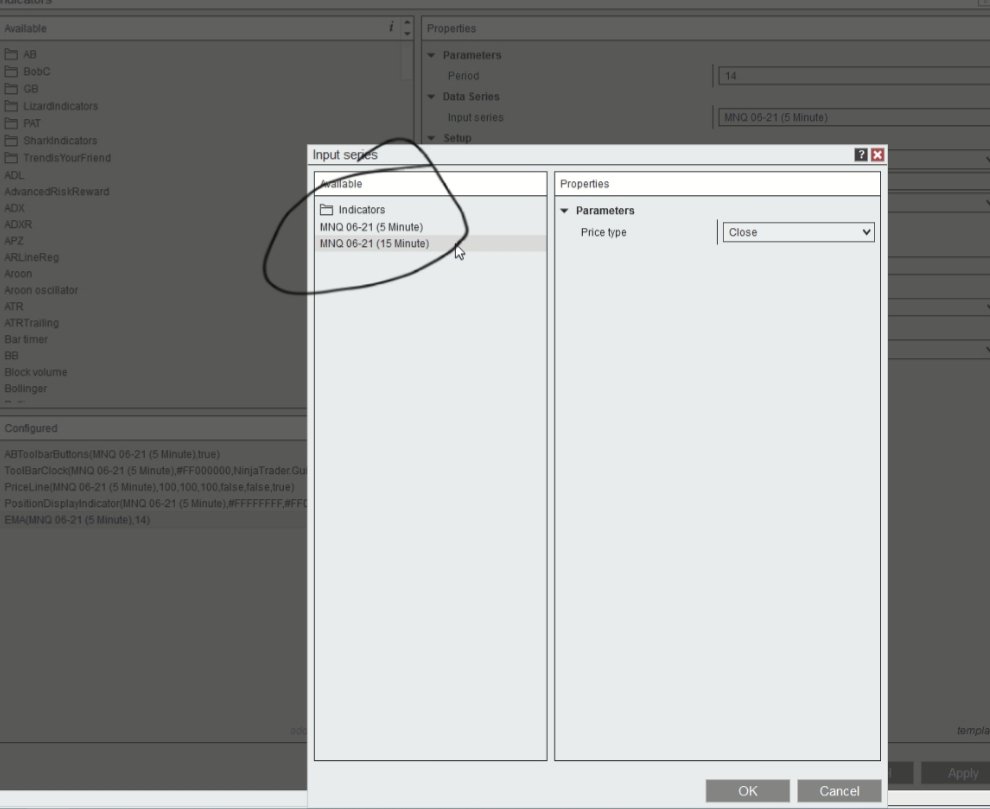Click the PAT folder icon
The width and height of the screenshot is (990, 809).
[x=11, y=123]
